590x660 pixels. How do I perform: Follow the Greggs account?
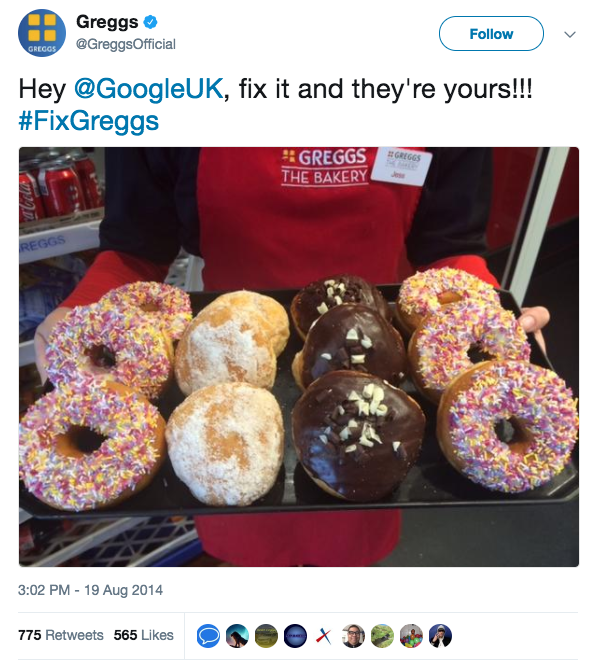(491, 34)
